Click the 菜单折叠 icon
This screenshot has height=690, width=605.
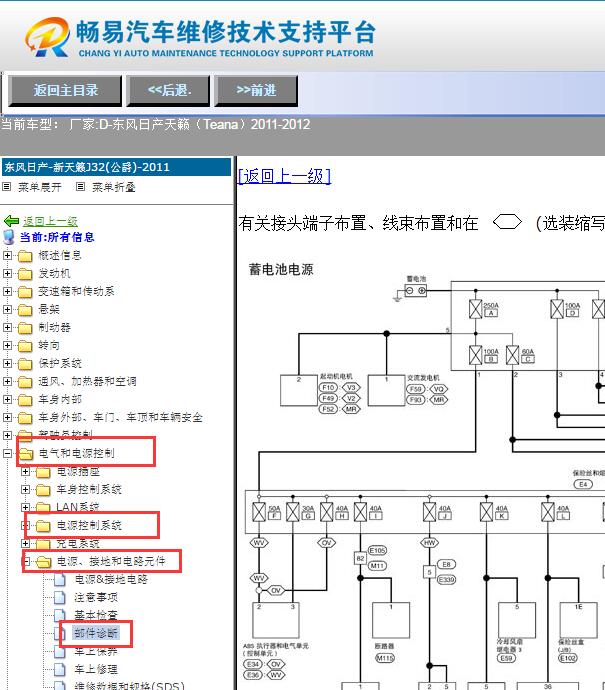(80, 187)
